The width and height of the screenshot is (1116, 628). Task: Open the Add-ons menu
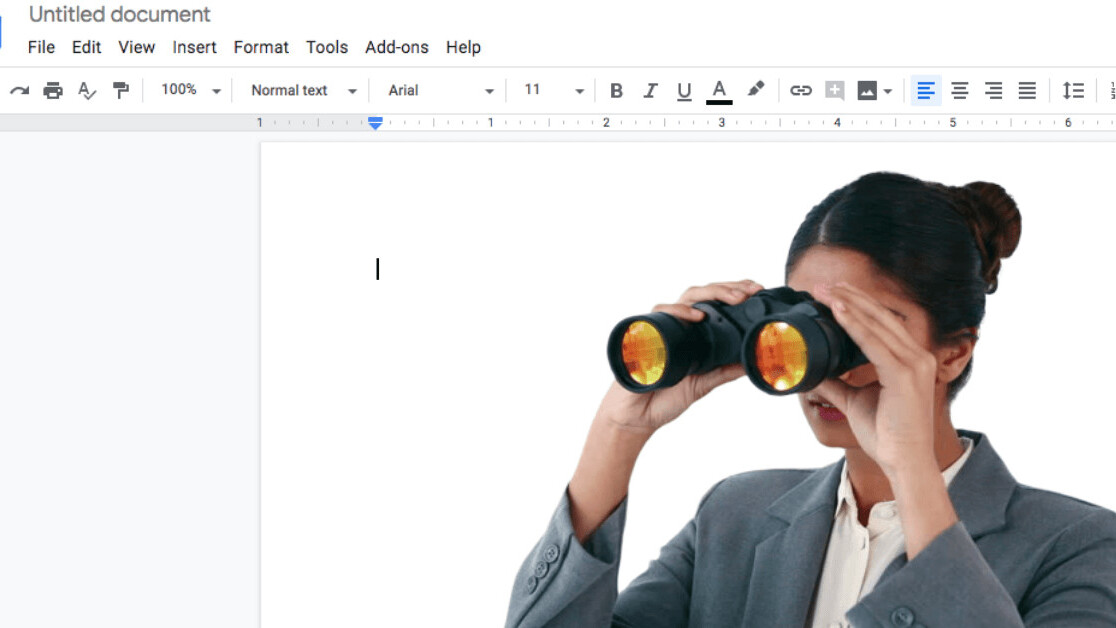(396, 47)
